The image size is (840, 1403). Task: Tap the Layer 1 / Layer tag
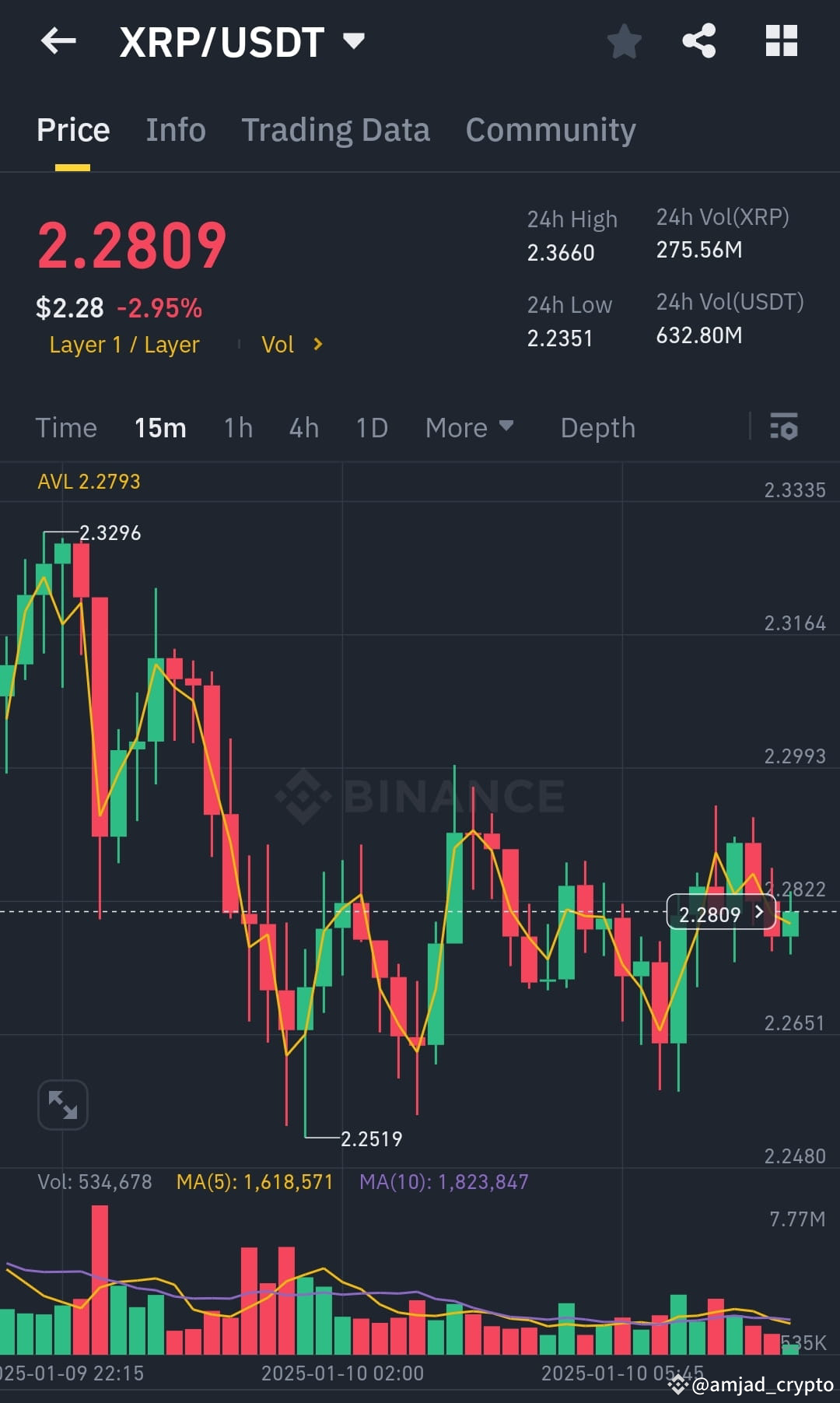(x=124, y=345)
